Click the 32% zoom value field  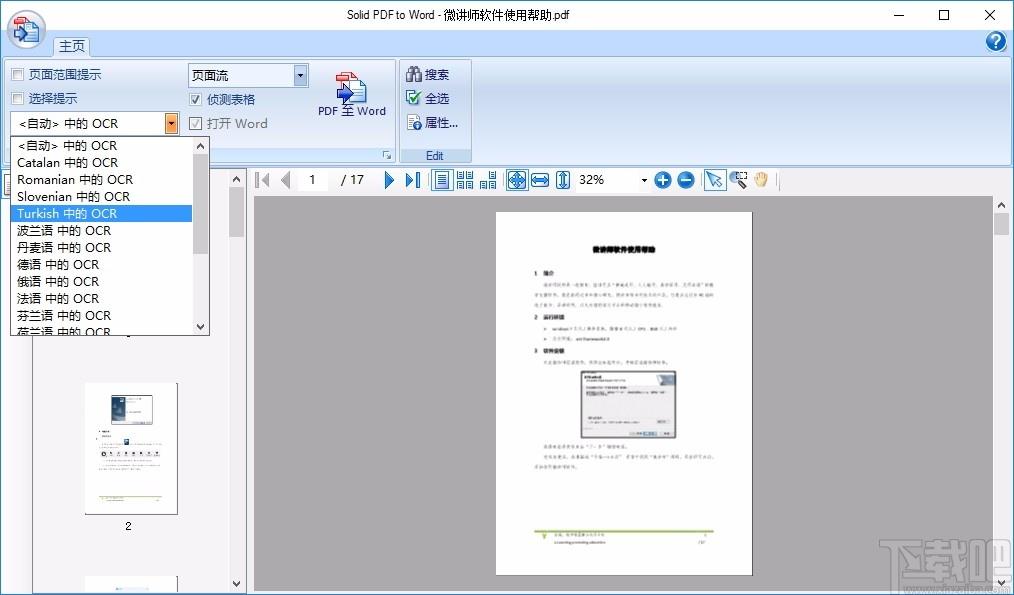[x=605, y=180]
